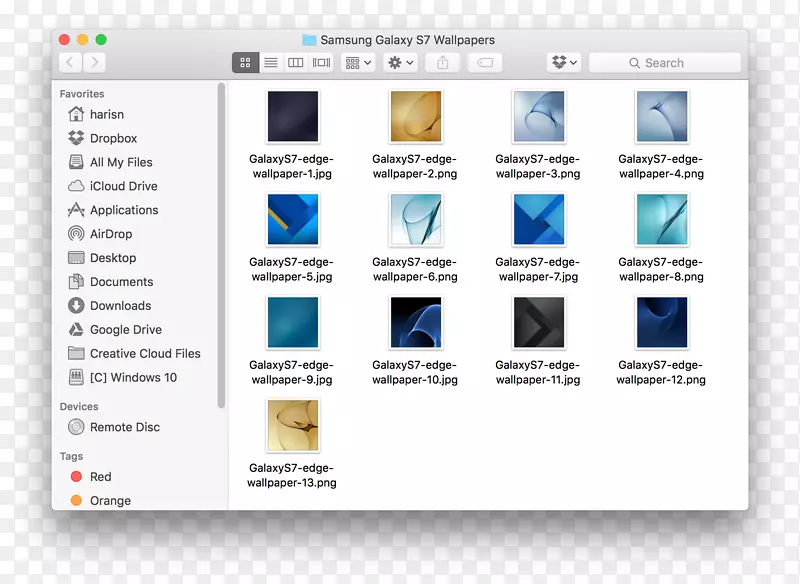Screen dimensions: 800x584
Task: Select Remote Disc under Devices
Action: 124,427
